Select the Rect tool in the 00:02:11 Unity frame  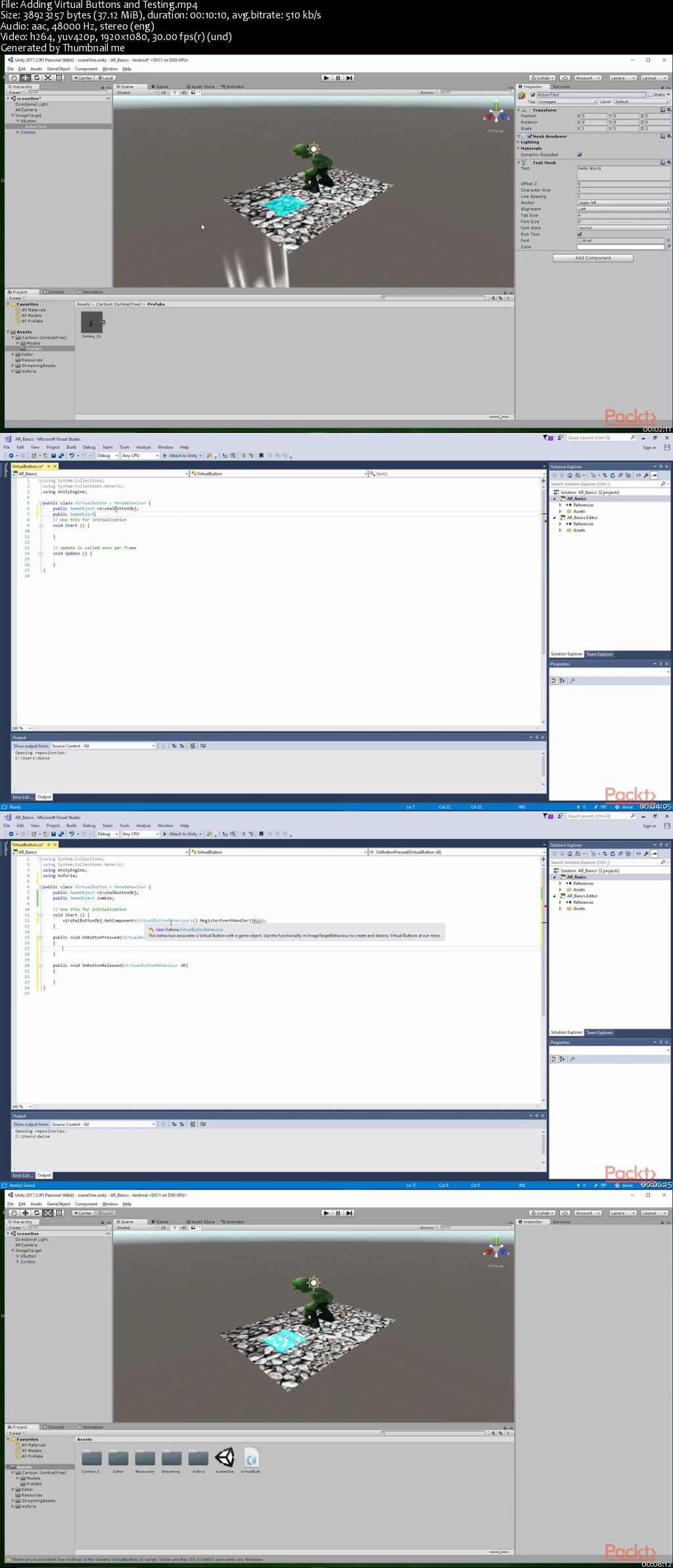coord(59,78)
